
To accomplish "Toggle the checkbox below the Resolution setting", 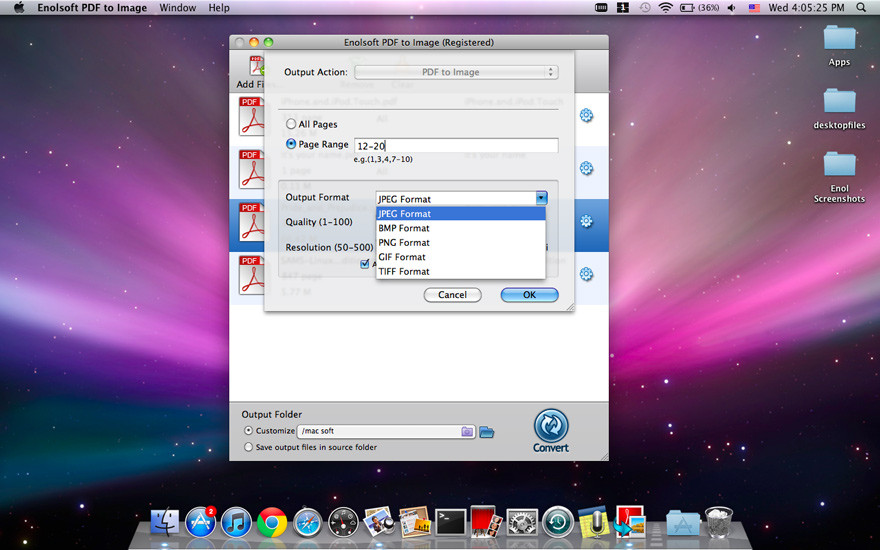I will tap(365, 263).
